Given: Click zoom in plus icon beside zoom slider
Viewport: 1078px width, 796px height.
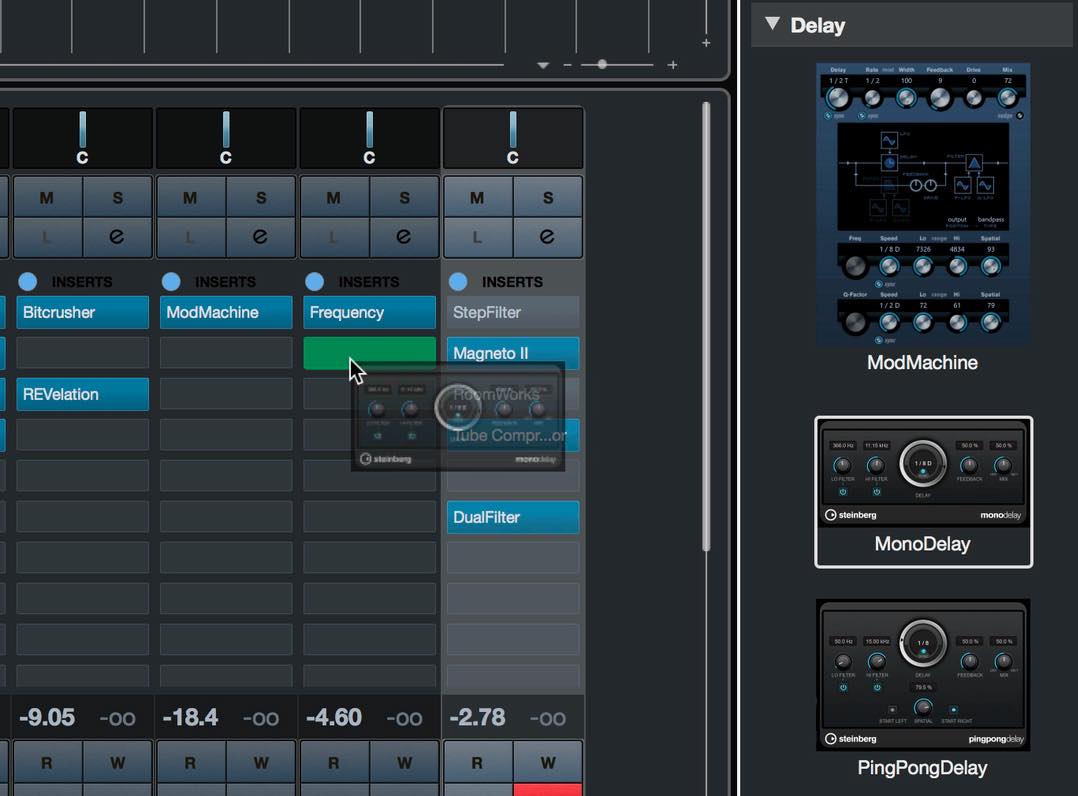Looking at the screenshot, I should [672, 65].
